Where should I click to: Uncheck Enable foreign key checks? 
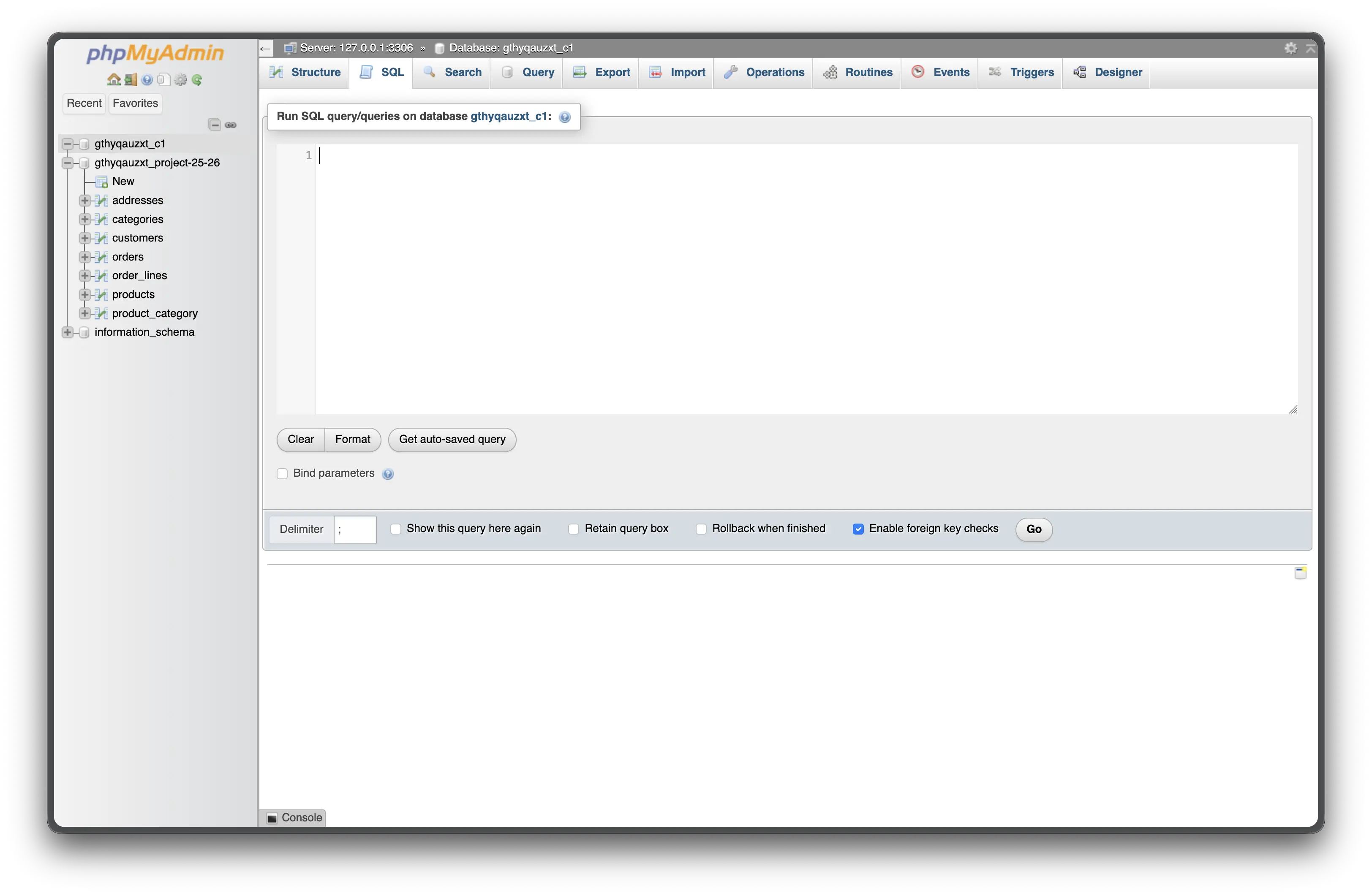[x=858, y=529]
